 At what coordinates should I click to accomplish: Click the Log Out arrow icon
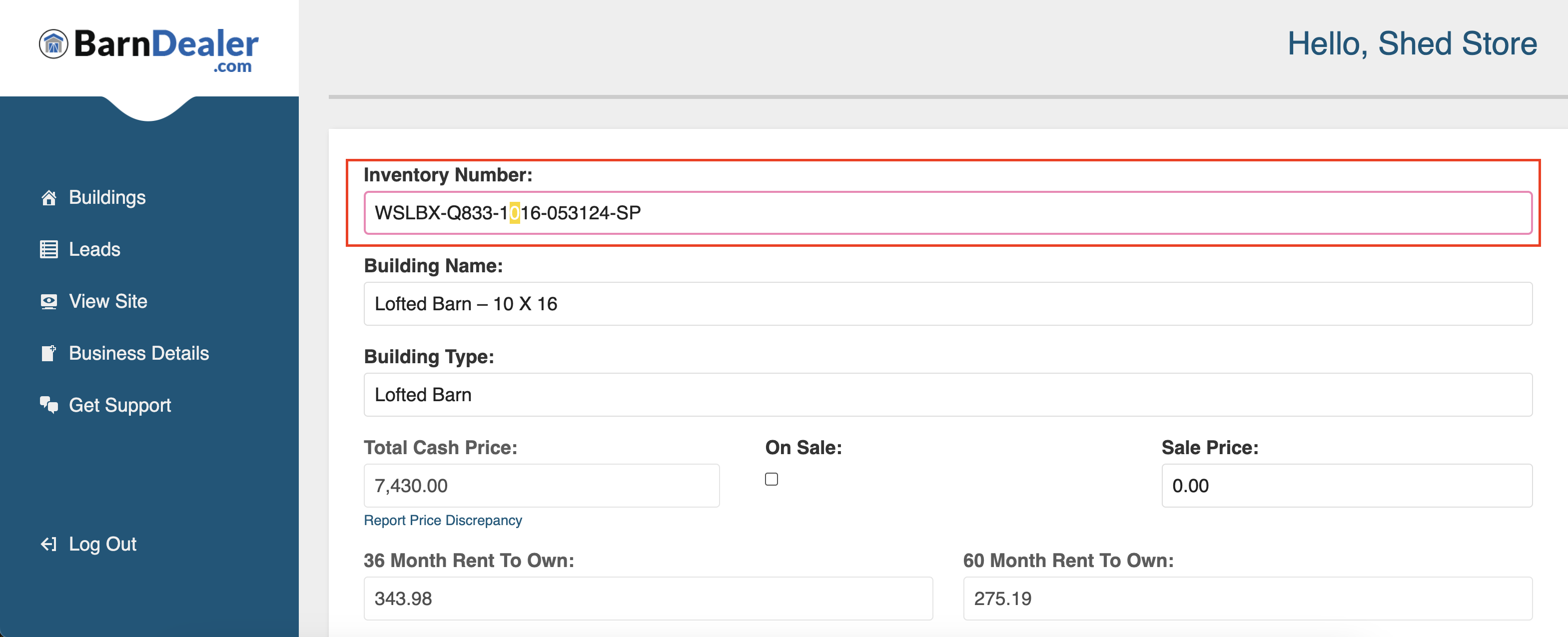point(48,544)
